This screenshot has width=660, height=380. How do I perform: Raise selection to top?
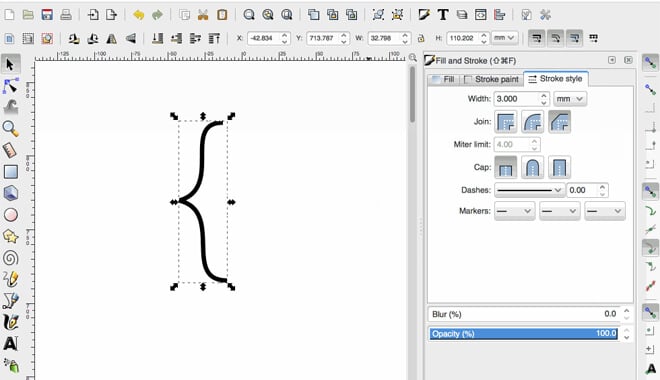214,39
